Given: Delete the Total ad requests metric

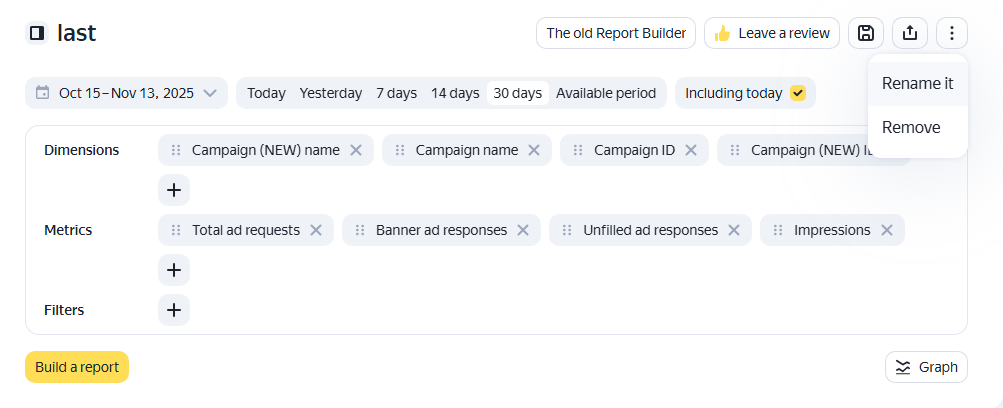Looking at the screenshot, I should point(316,230).
